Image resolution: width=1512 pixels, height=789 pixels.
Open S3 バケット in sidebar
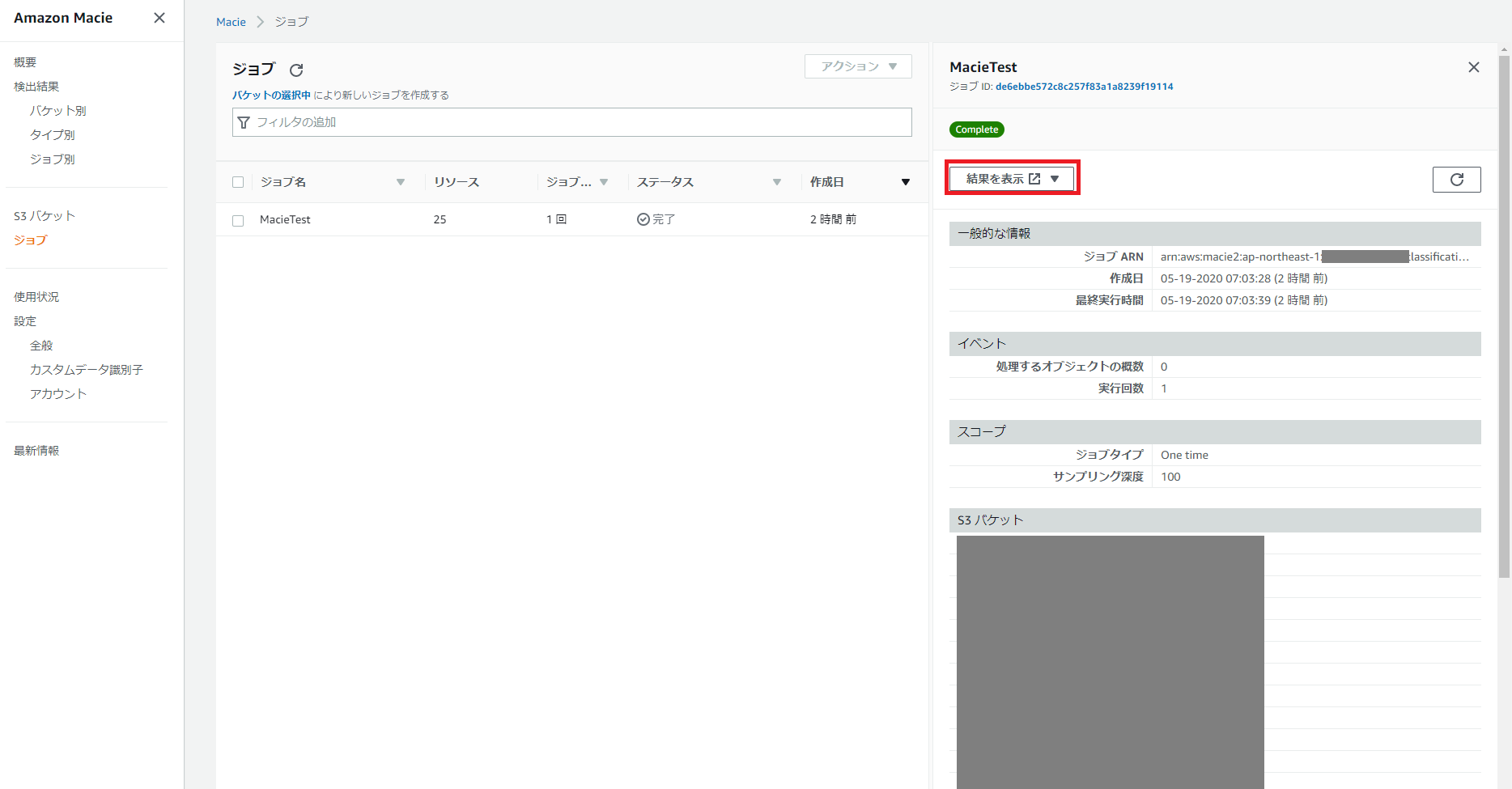45,216
